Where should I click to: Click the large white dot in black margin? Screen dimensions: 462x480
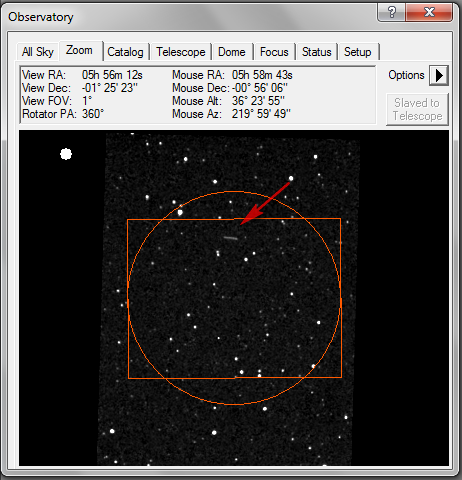point(66,154)
